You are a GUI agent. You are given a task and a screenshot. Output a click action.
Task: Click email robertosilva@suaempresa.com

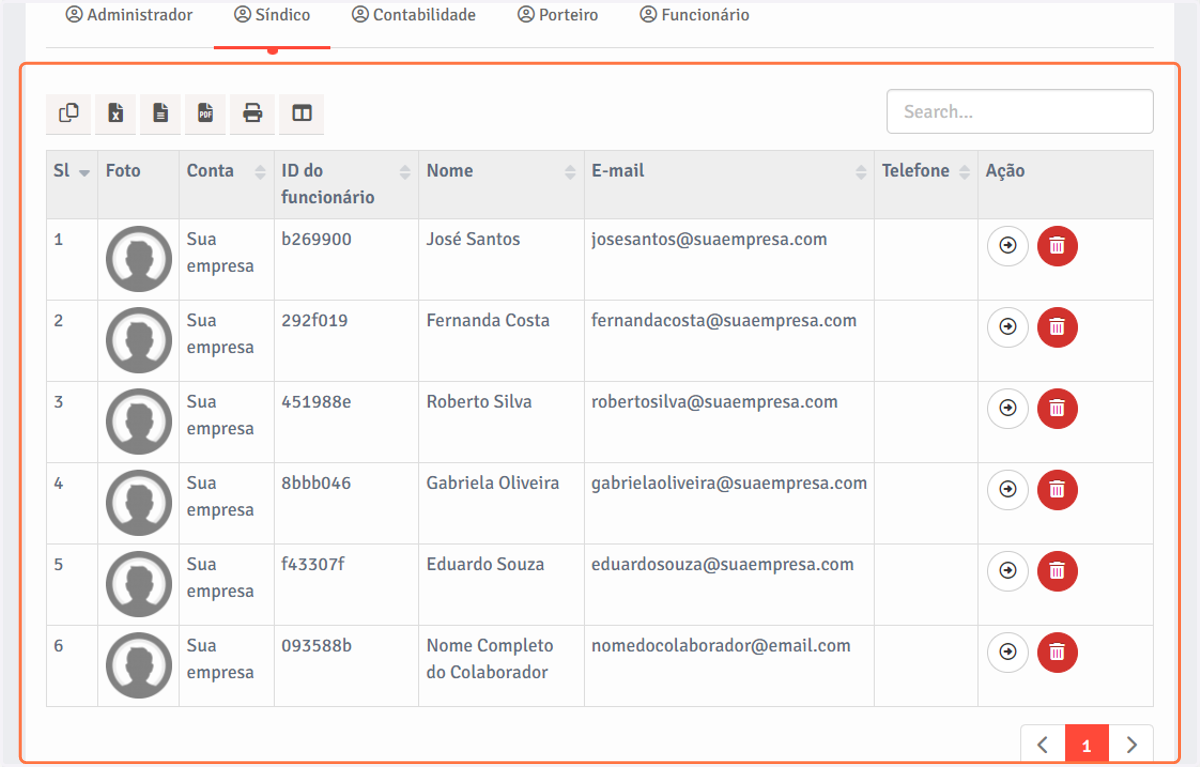714,402
